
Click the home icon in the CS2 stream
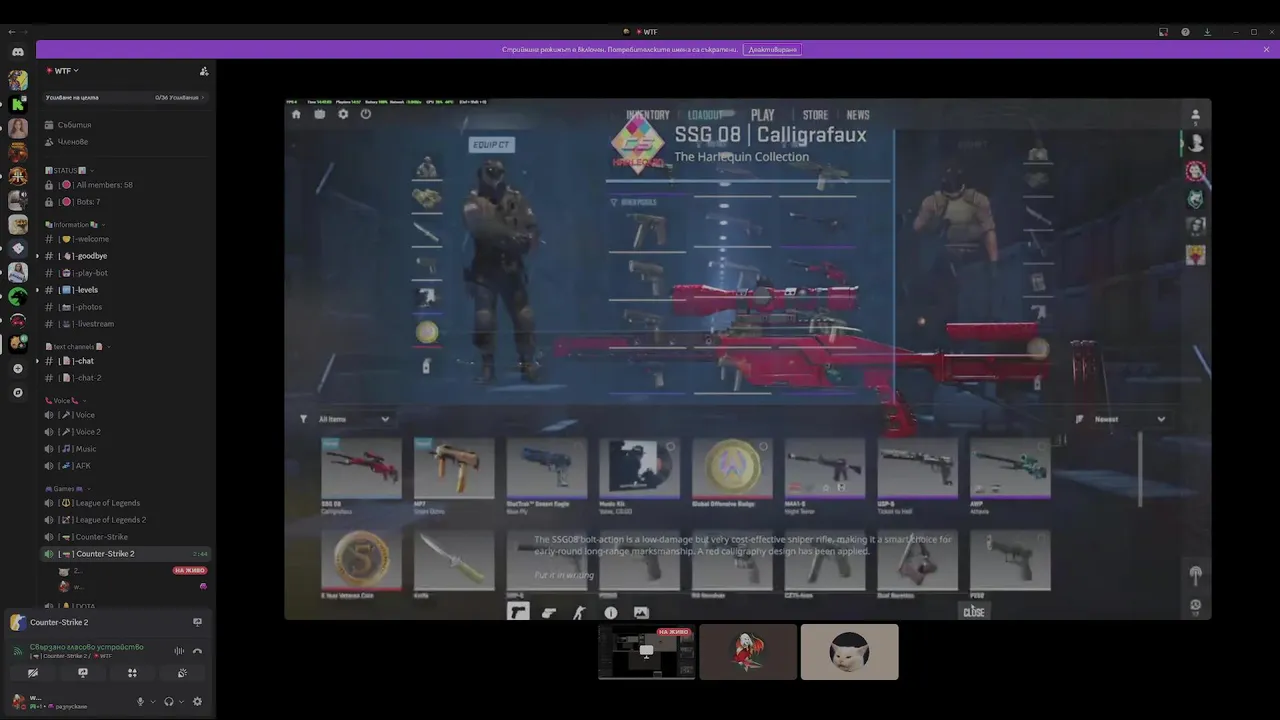click(296, 114)
